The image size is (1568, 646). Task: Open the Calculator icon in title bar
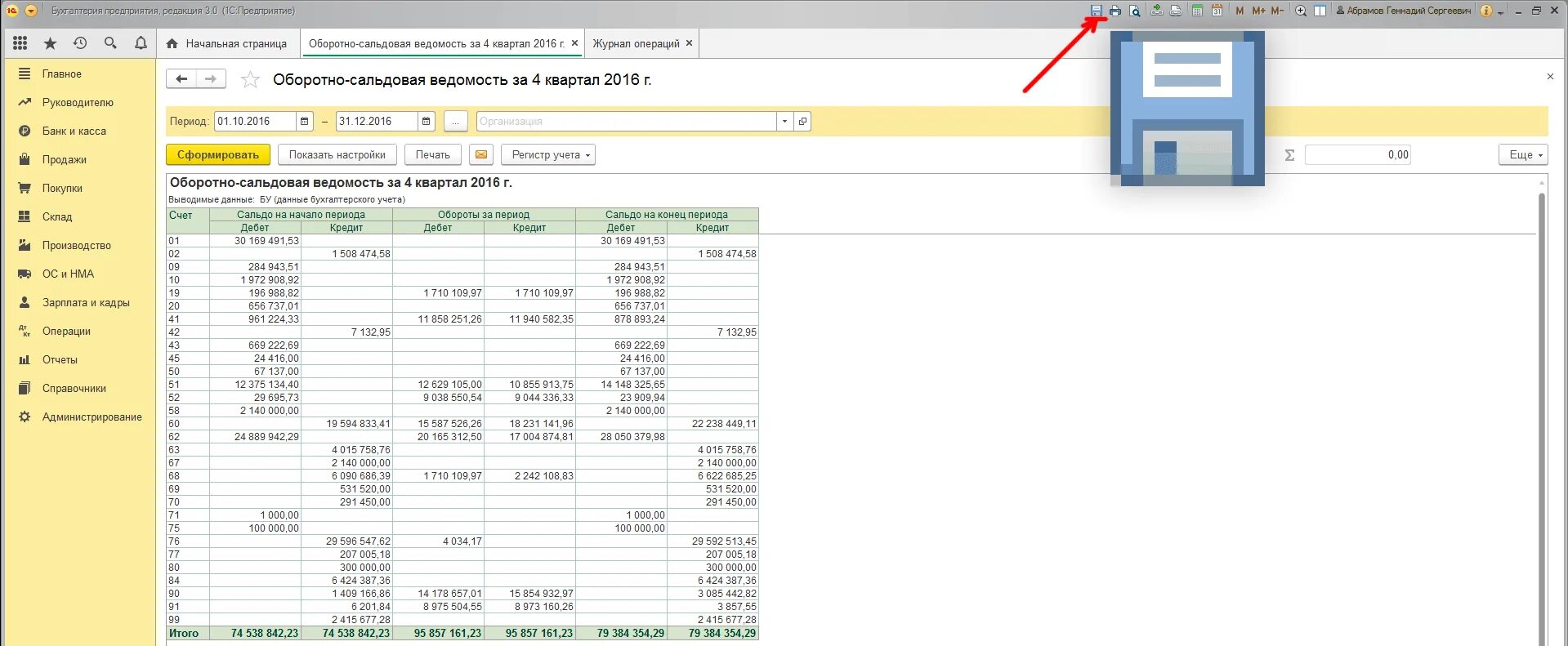1197,11
